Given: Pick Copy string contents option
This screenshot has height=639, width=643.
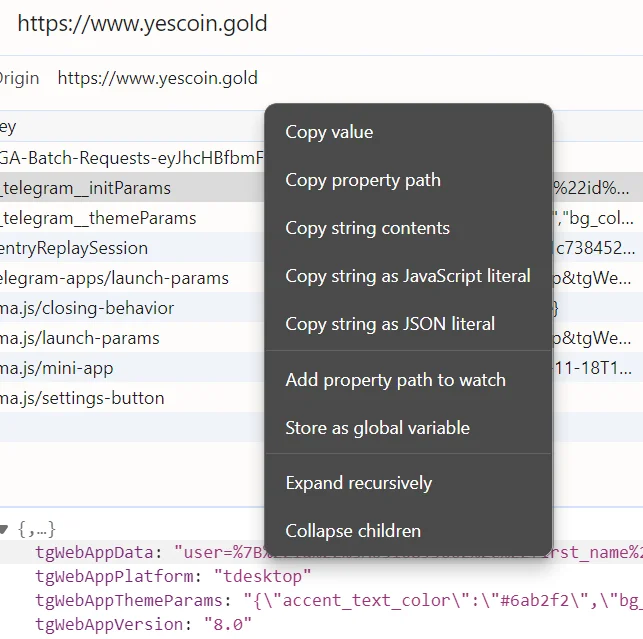Looking at the screenshot, I should (408, 228).
